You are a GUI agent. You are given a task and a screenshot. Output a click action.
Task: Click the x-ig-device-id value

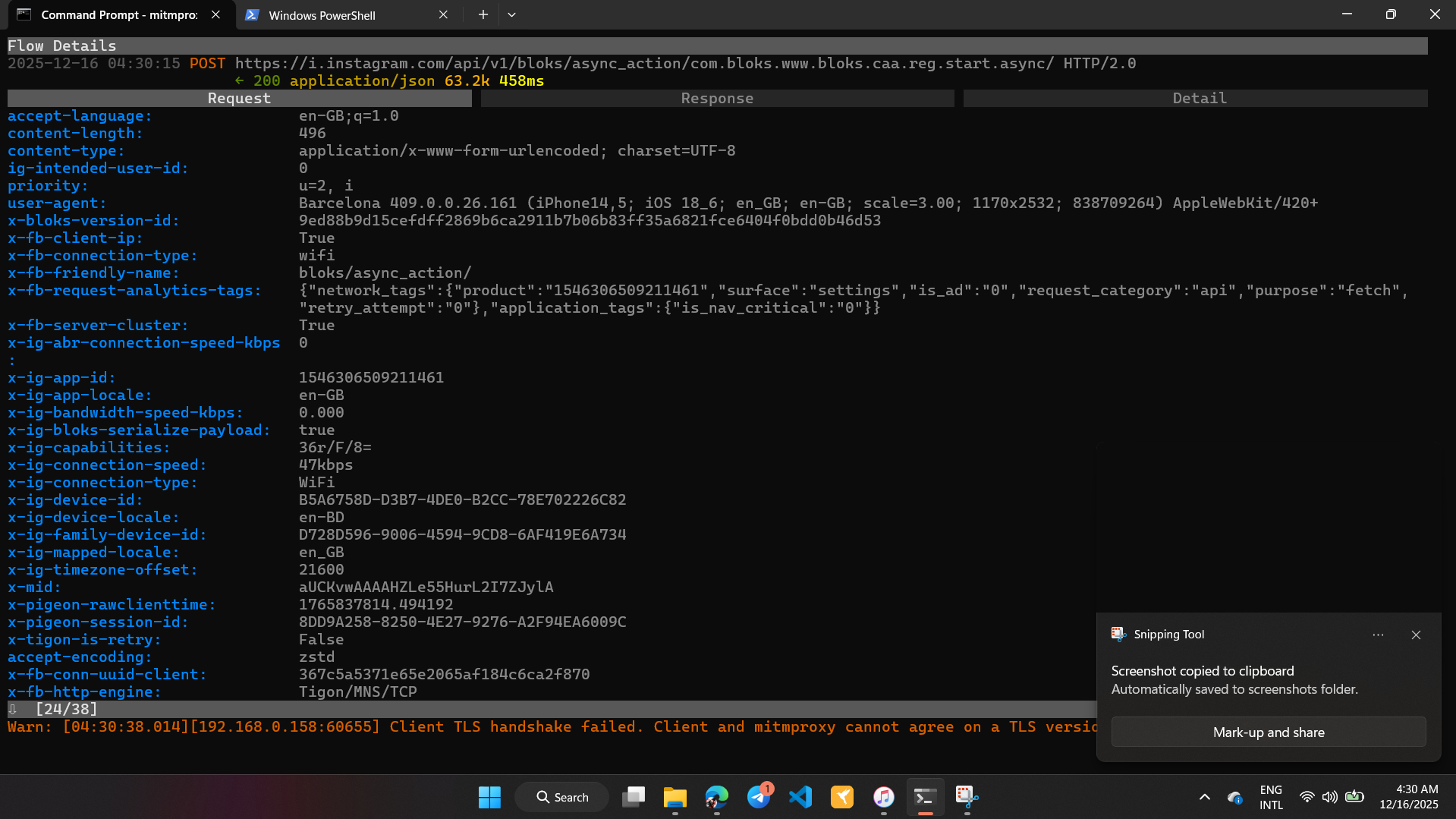[x=462, y=500]
